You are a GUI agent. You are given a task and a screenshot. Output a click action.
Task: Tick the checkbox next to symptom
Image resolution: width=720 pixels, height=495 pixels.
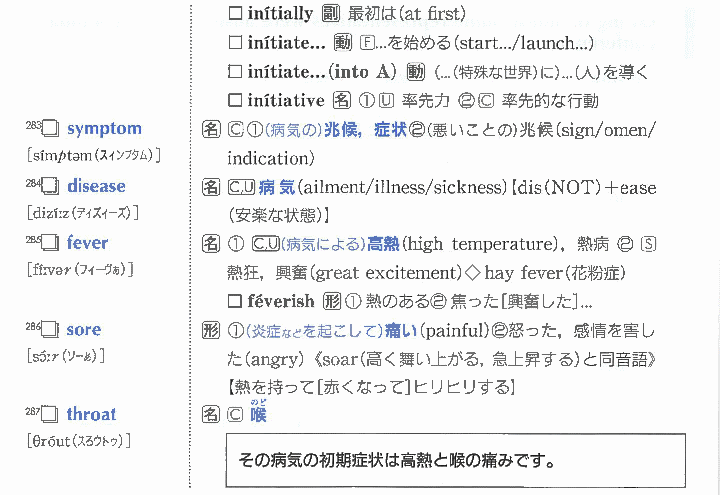tap(50, 129)
